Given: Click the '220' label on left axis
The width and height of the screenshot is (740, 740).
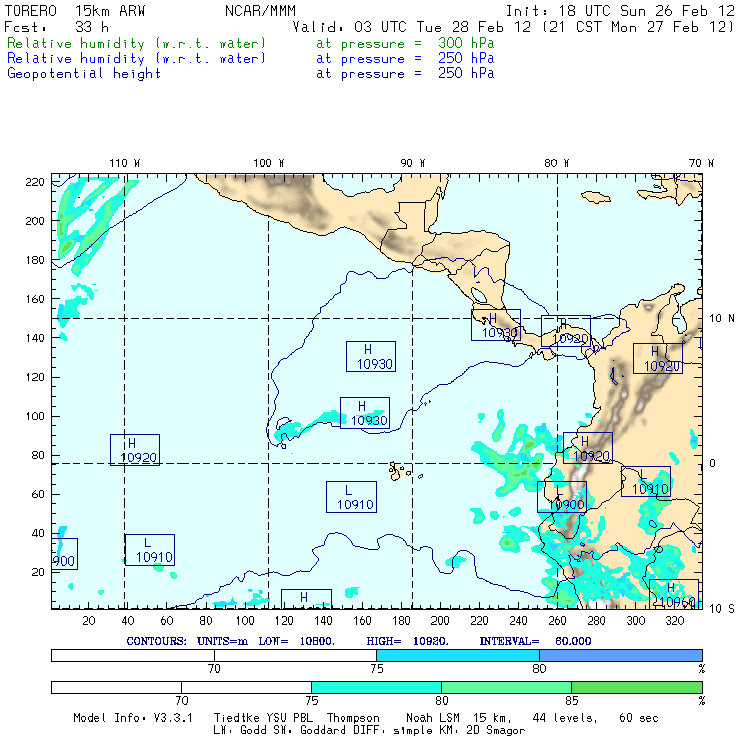Looking at the screenshot, I should tap(35, 182).
